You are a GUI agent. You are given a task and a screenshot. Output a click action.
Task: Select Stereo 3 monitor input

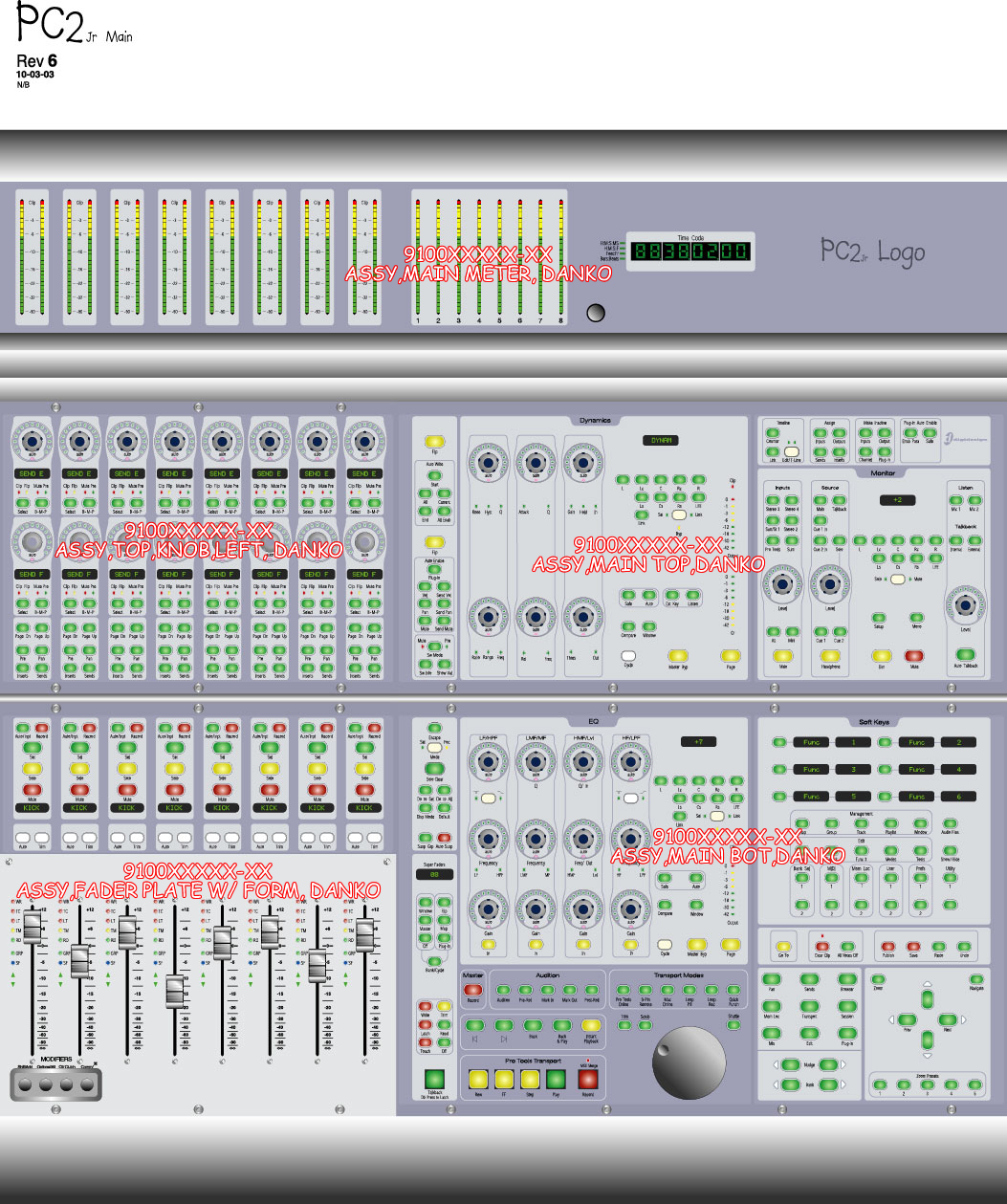point(773,500)
